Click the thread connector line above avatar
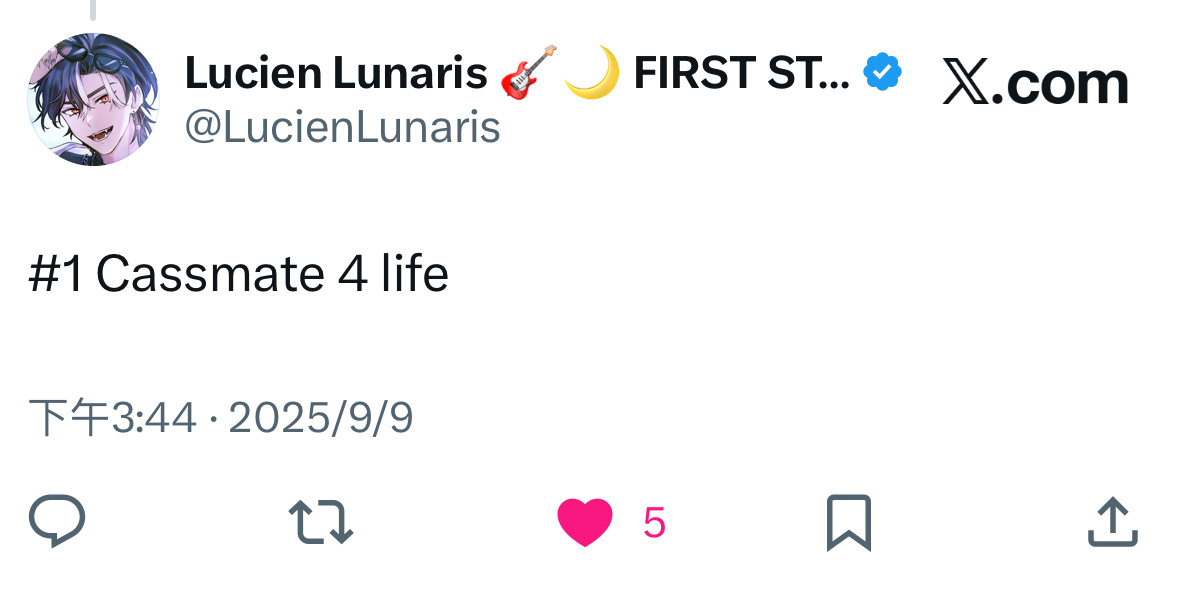Viewport: 1179px width, 601px height. point(92,10)
